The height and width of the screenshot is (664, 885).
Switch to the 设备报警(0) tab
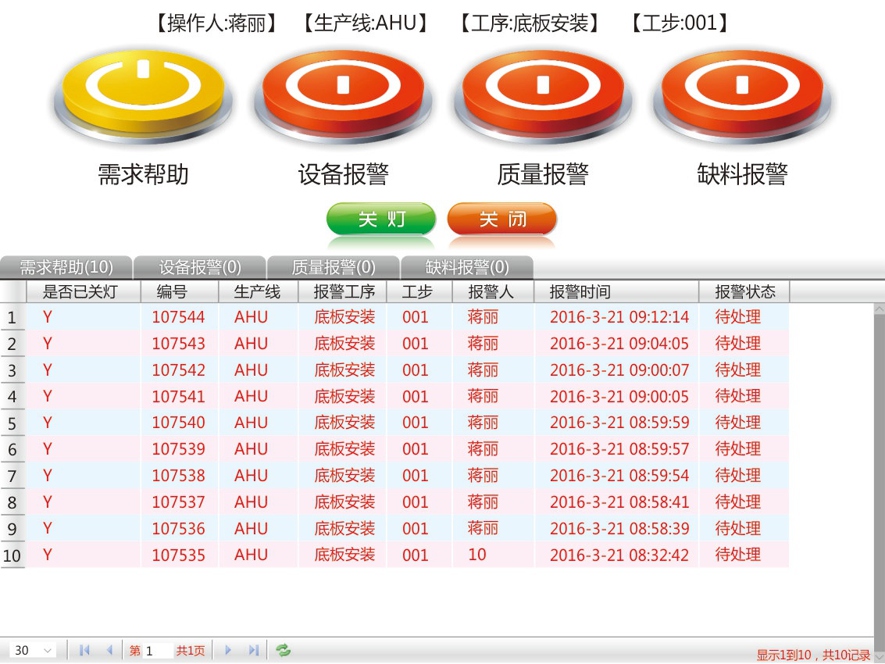click(200, 267)
